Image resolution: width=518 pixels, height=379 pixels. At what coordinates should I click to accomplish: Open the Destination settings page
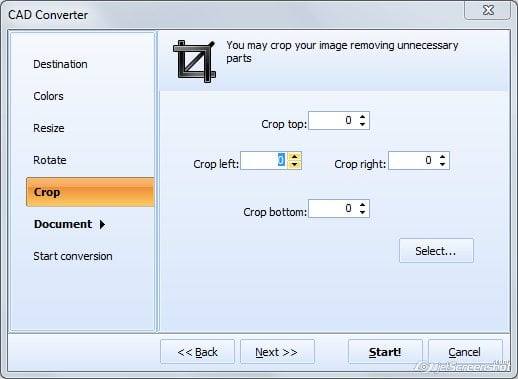tap(60, 64)
